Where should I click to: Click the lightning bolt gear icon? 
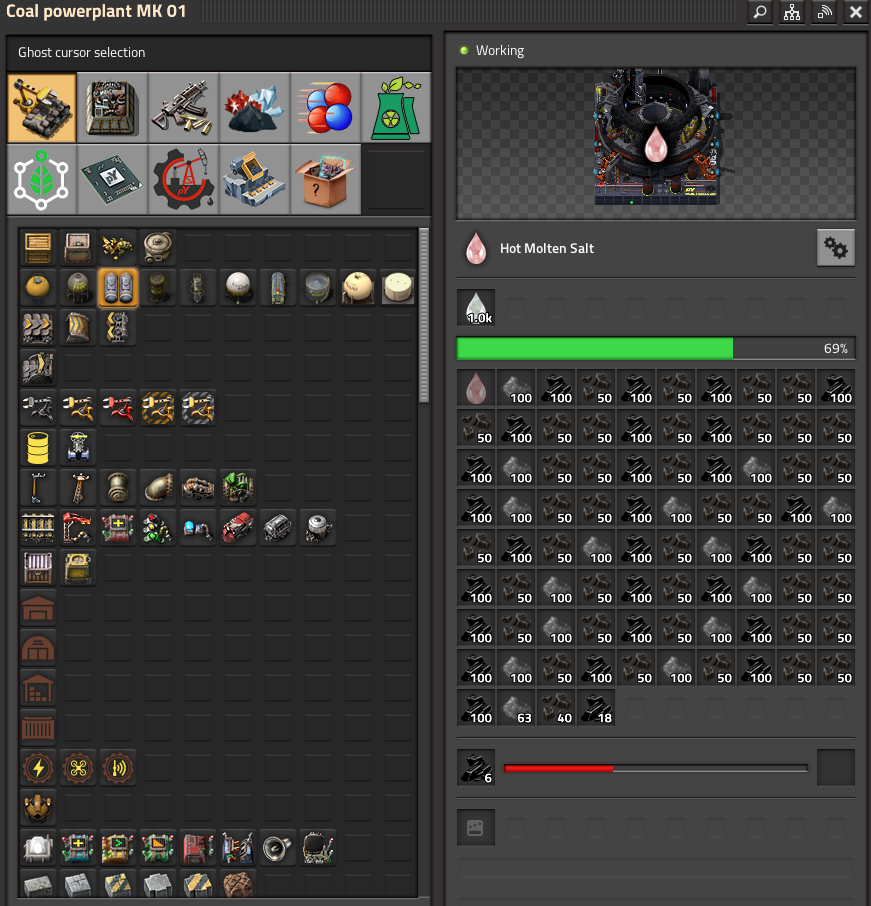pyautogui.click(x=39, y=768)
